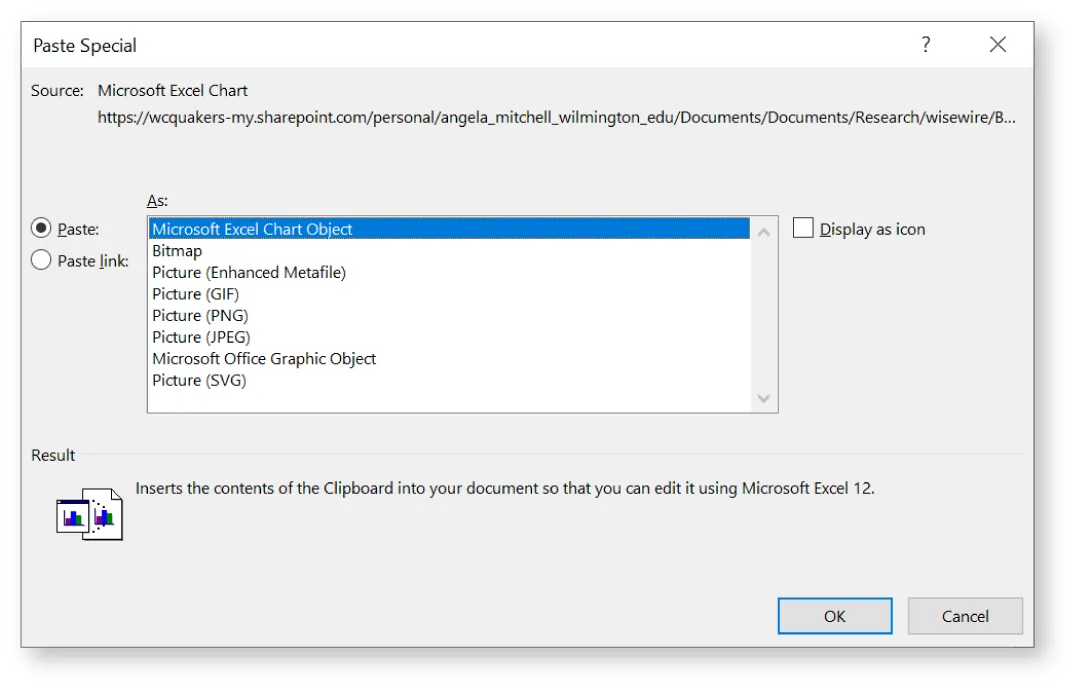Select Microsoft Office Graphic Object format
This screenshot has width=1076, height=689.
coord(263,358)
